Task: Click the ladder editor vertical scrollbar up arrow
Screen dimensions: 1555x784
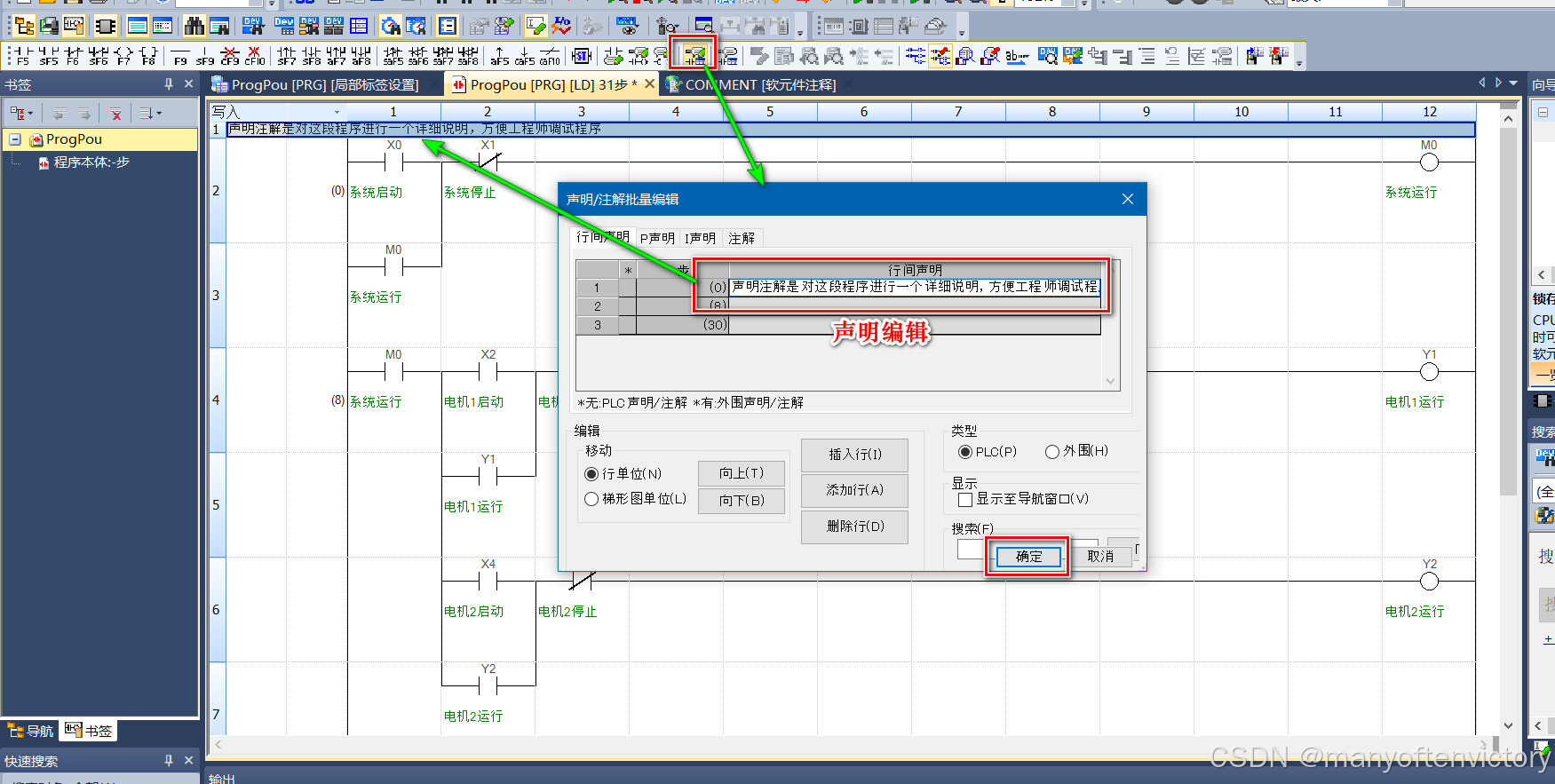Action: tap(1508, 118)
